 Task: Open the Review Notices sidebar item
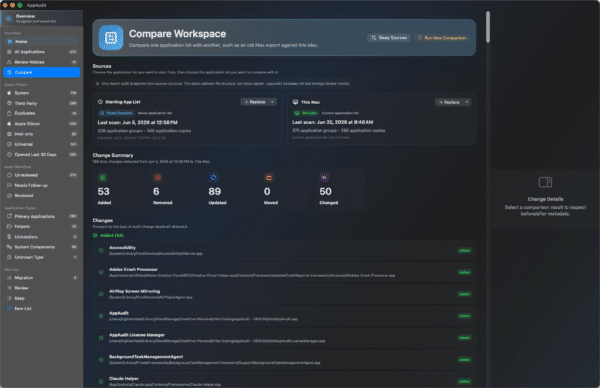click(x=41, y=62)
